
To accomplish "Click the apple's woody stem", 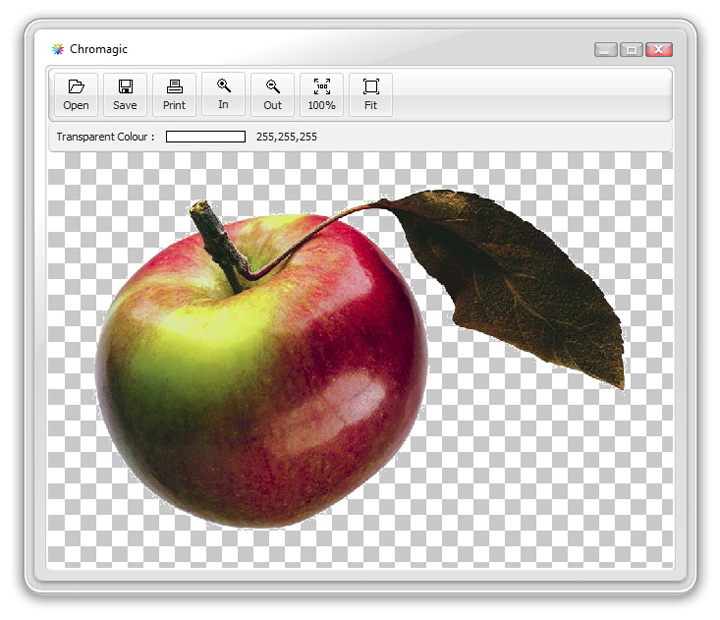I will click(x=215, y=240).
